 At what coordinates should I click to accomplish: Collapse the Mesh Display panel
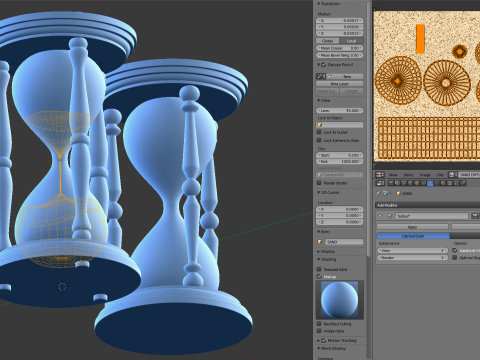pyautogui.click(x=319, y=348)
